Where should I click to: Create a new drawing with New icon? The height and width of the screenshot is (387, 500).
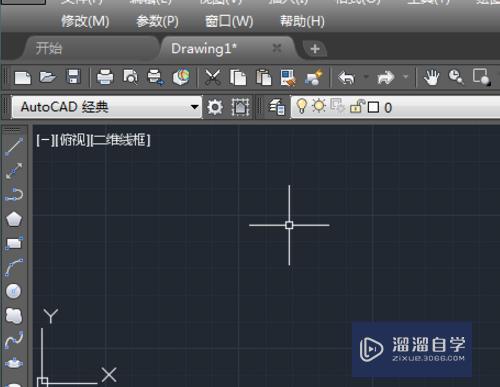tap(23, 78)
